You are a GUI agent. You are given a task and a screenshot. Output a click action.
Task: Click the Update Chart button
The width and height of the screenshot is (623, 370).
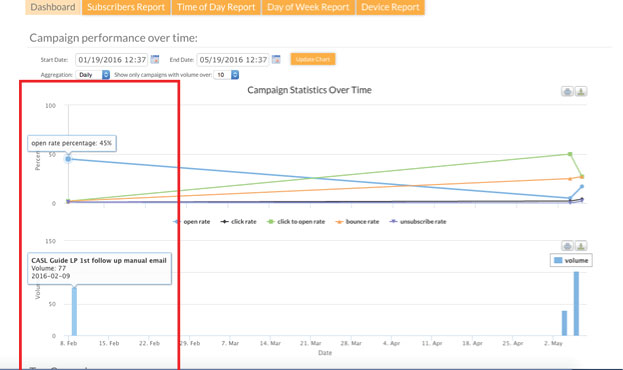coord(313,59)
